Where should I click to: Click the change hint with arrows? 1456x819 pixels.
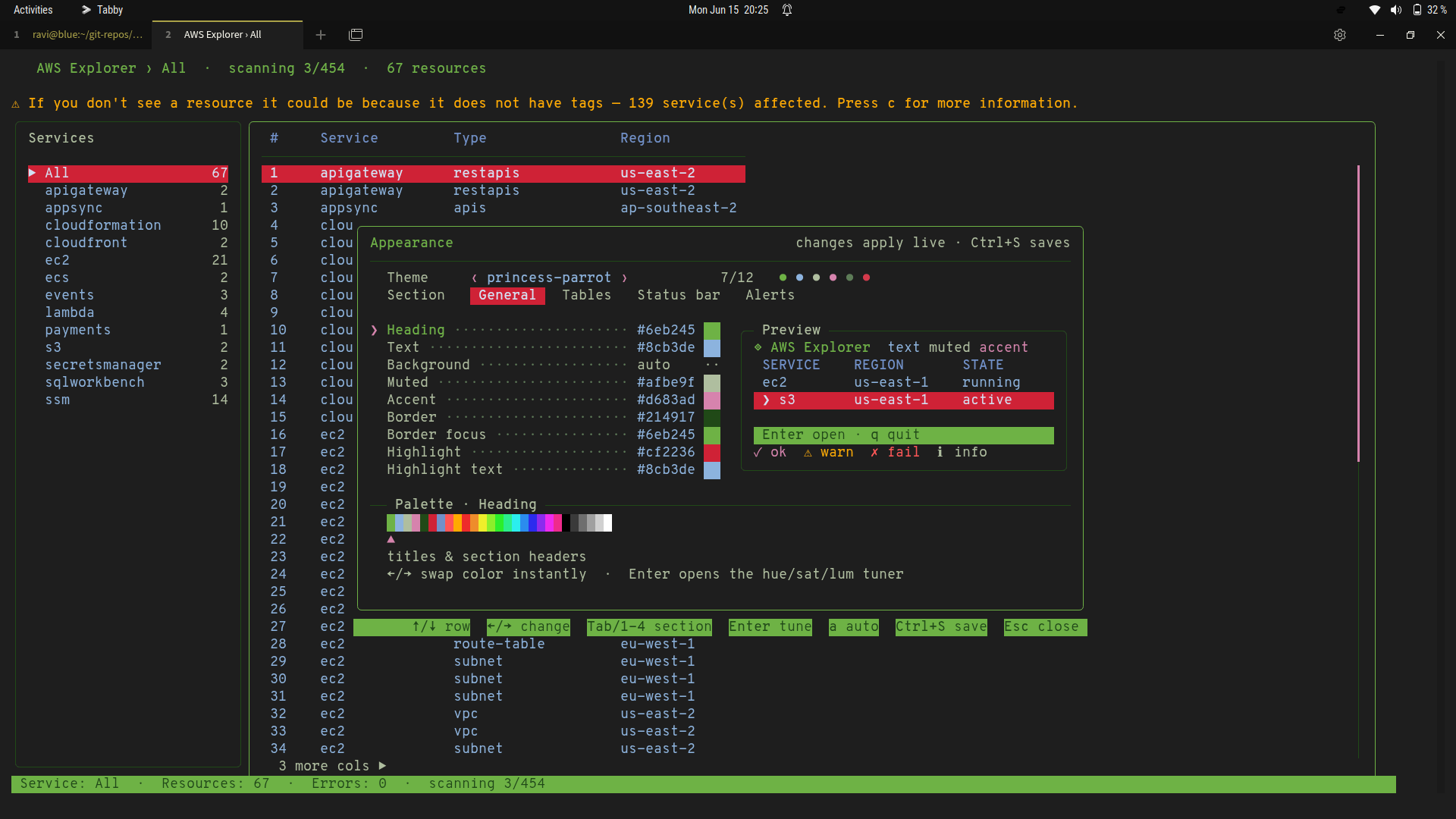[528, 627]
